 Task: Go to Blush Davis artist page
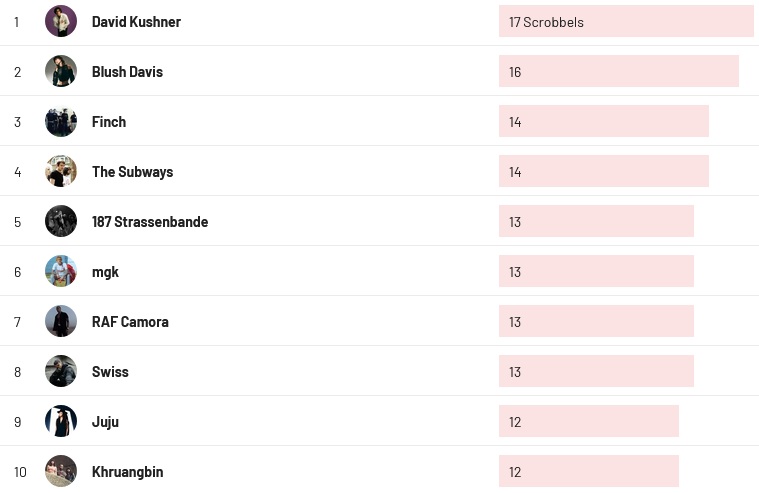127,72
